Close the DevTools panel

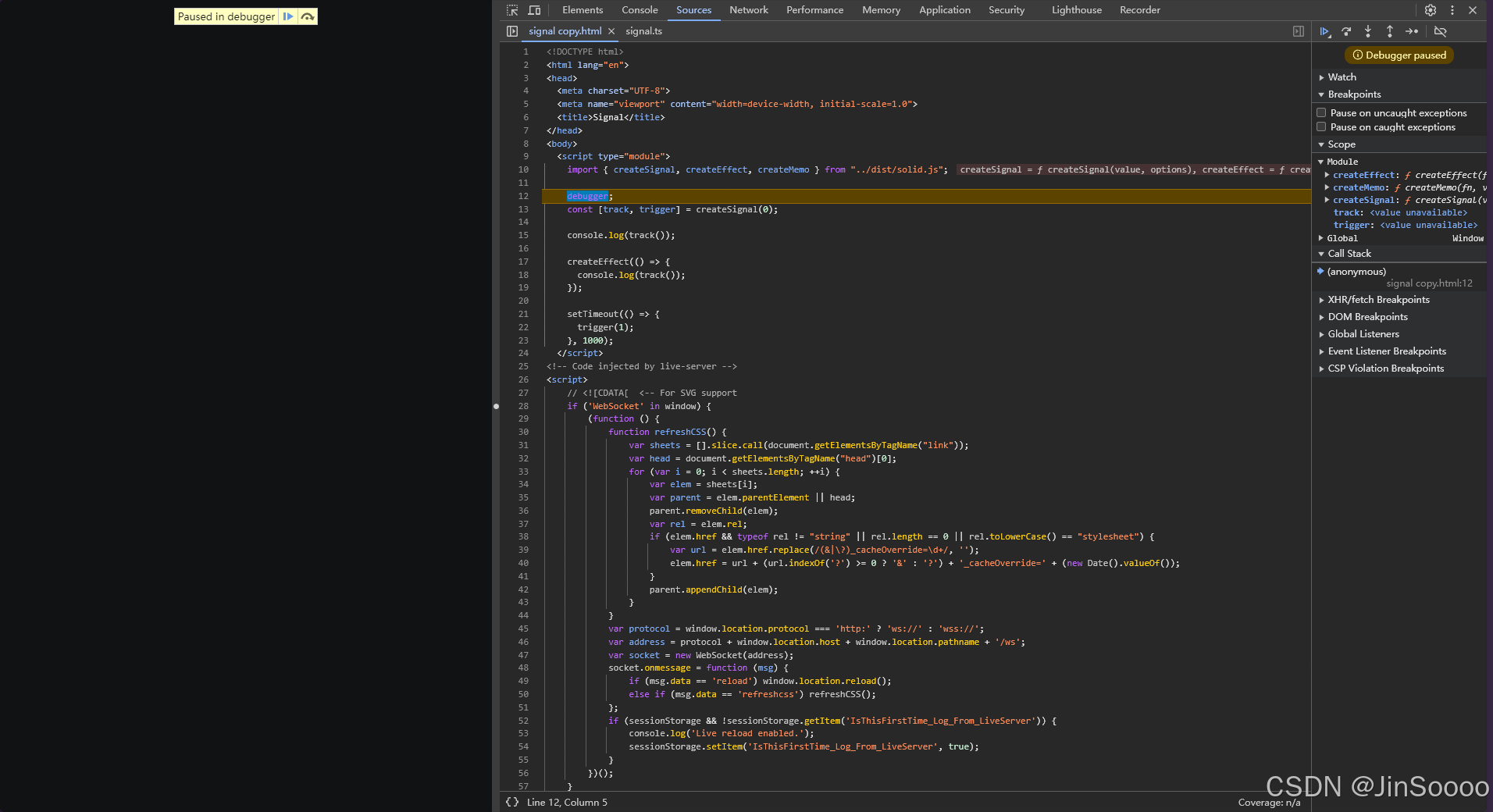pos(1473,10)
